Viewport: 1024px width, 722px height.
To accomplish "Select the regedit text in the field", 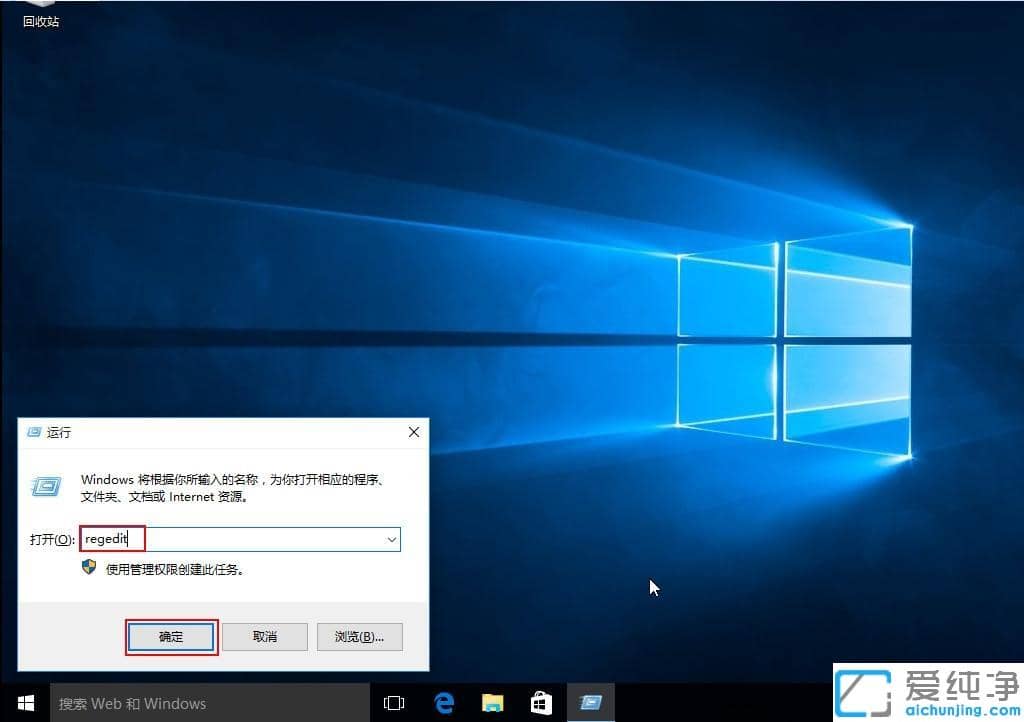I will tap(110, 539).
